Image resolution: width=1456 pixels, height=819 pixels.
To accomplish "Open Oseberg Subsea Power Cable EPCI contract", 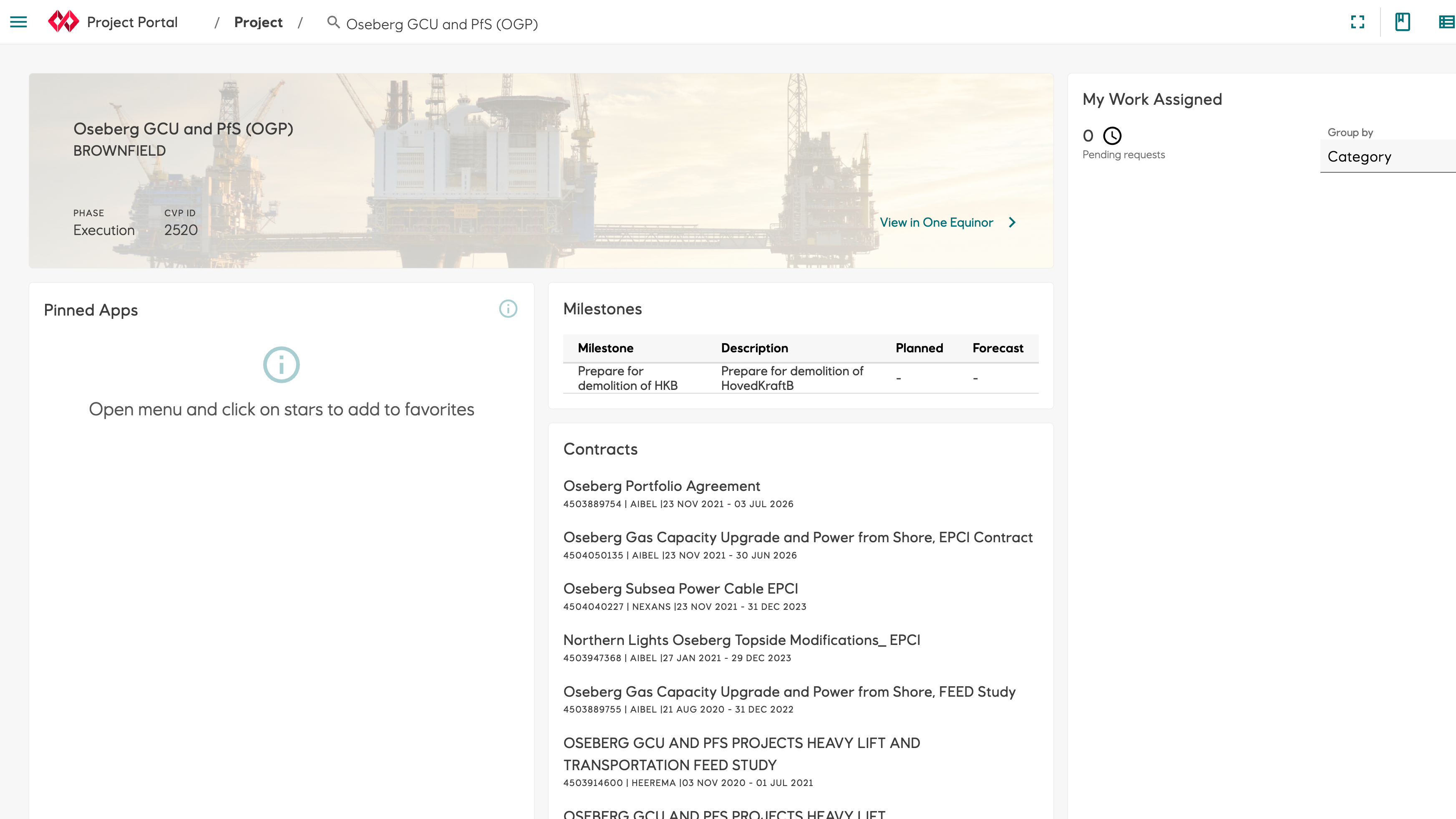I will coord(680,589).
